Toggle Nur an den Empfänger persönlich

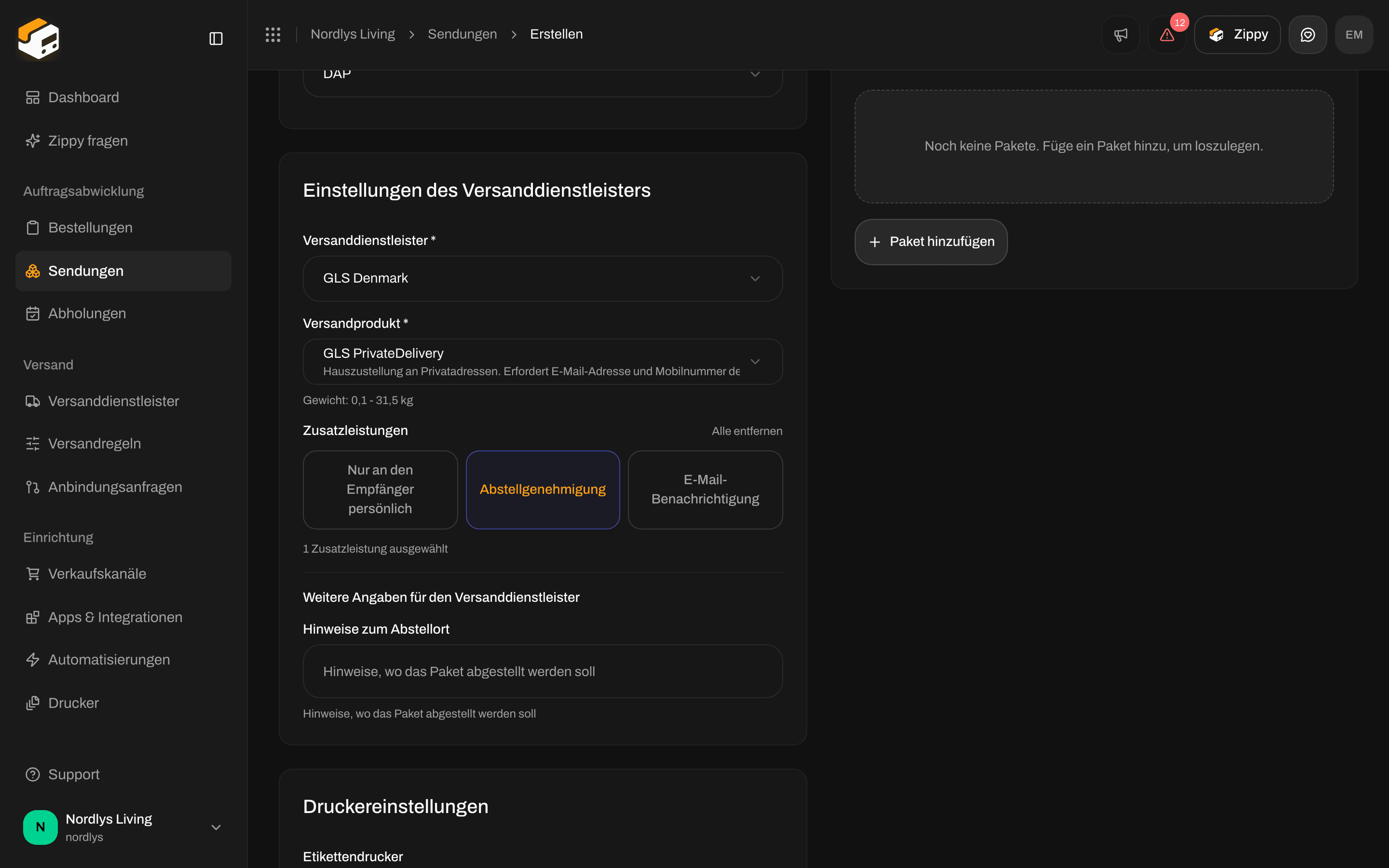point(380,489)
